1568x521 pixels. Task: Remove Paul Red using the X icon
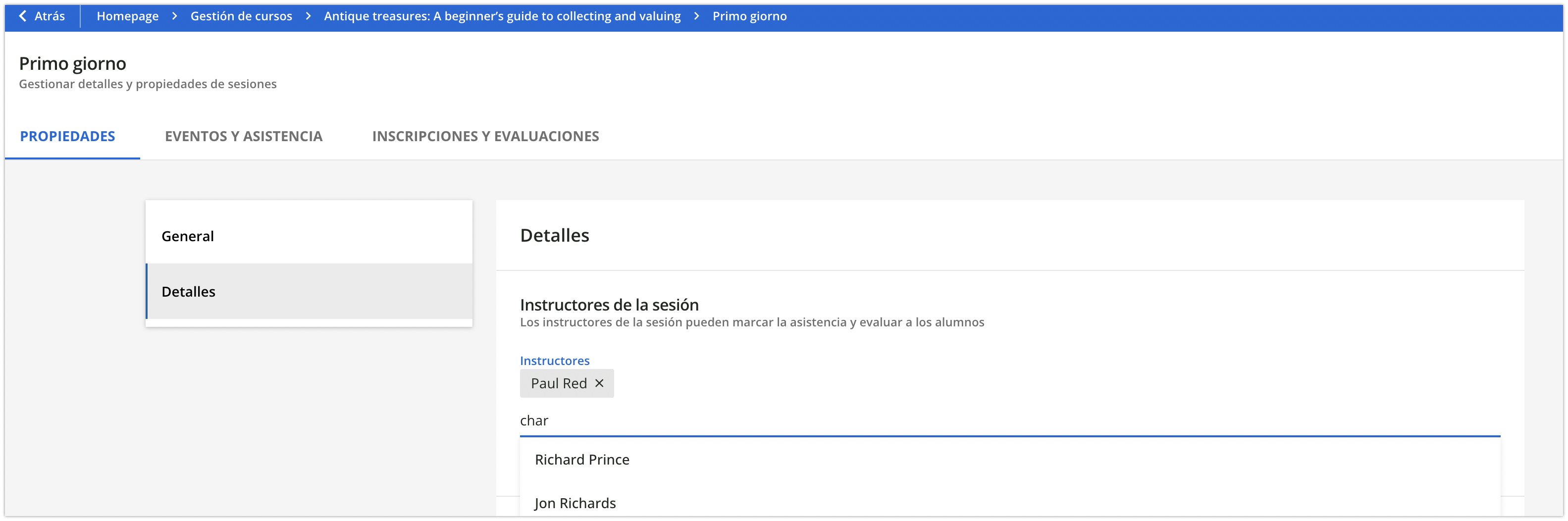click(599, 383)
